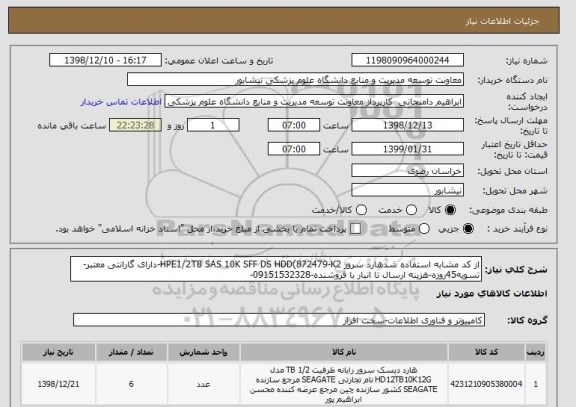Click the request creator field ابراهیم دامنجانی
Screen dimensions: 576x407
click(314, 102)
